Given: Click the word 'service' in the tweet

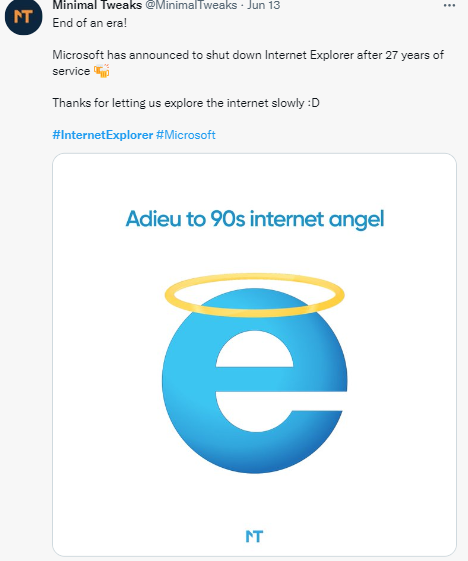Looking at the screenshot, I should click(x=71, y=71).
